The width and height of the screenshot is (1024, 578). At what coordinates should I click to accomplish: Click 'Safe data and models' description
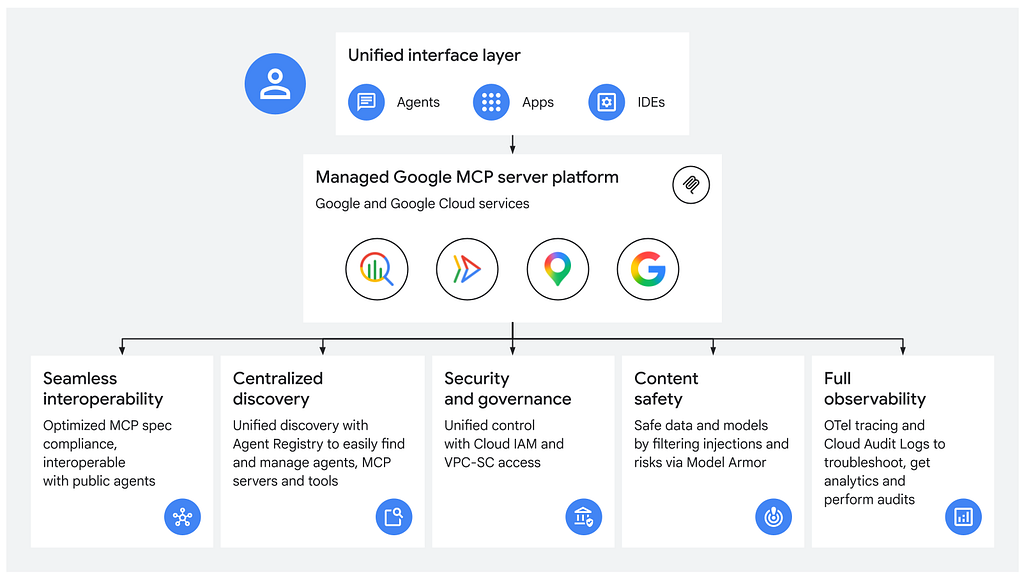tap(711, 444)
